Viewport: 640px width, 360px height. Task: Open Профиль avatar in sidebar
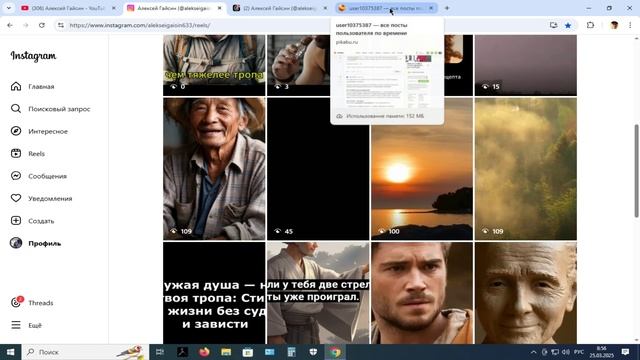coord(16,243)
